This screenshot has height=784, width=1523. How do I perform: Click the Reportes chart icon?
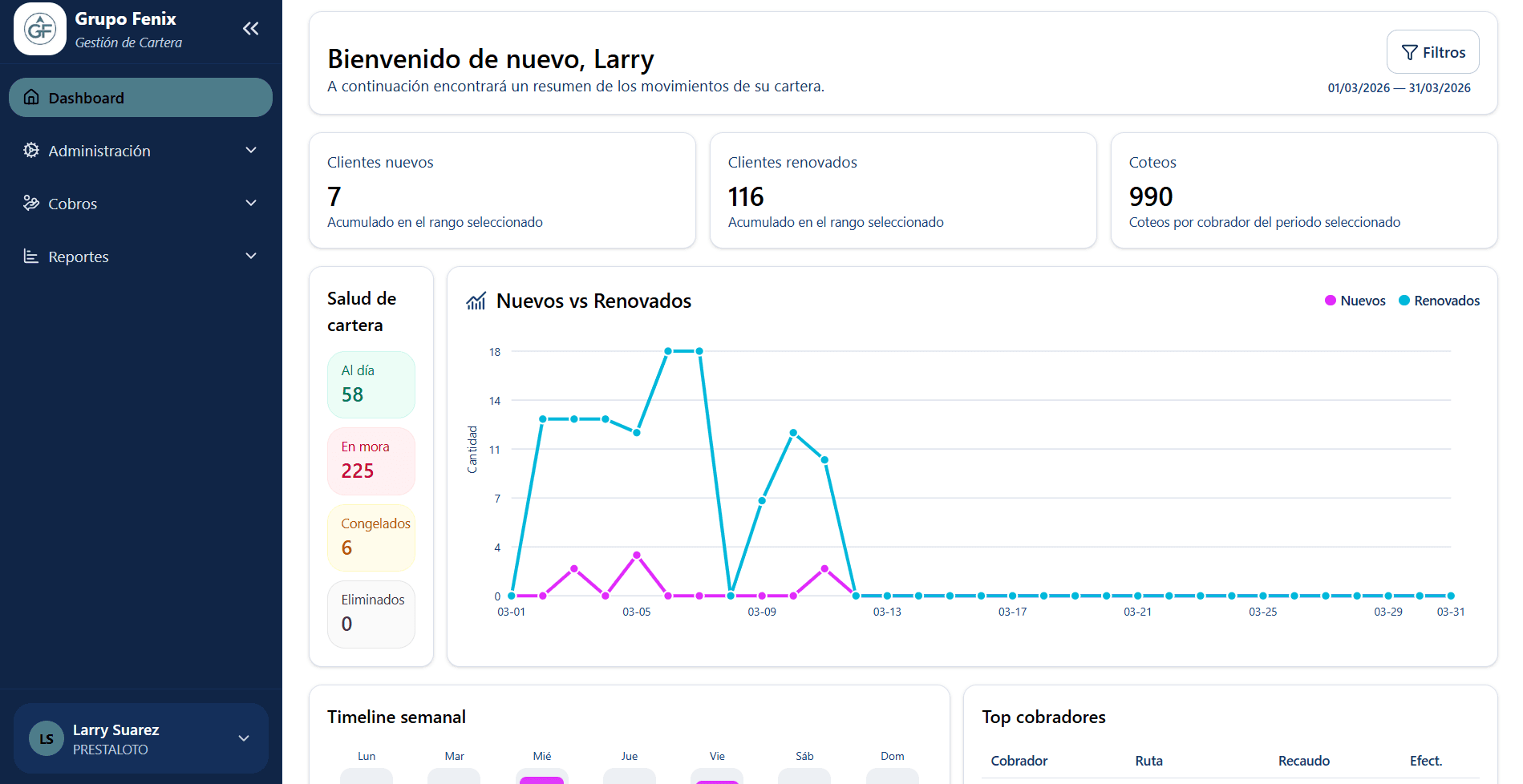pos(31,257)
